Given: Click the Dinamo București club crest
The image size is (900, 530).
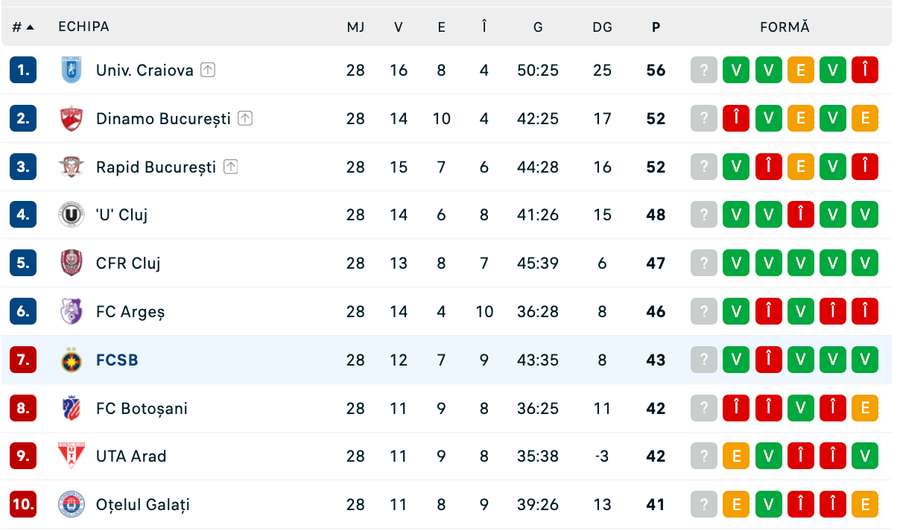Looking at the screenshot, I should point(71,118).
